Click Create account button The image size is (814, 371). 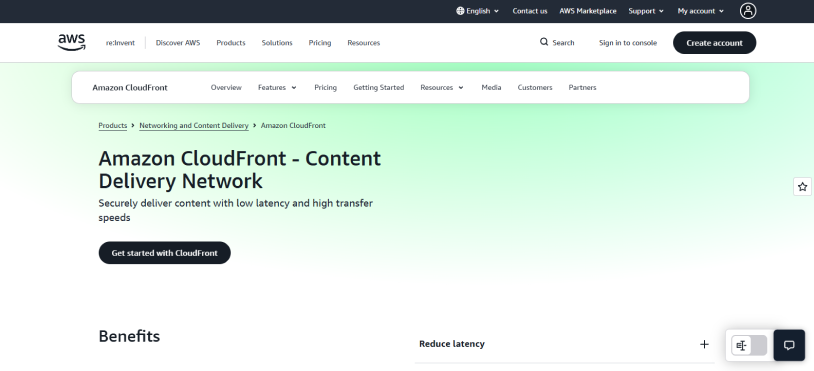tap(714, 43)
